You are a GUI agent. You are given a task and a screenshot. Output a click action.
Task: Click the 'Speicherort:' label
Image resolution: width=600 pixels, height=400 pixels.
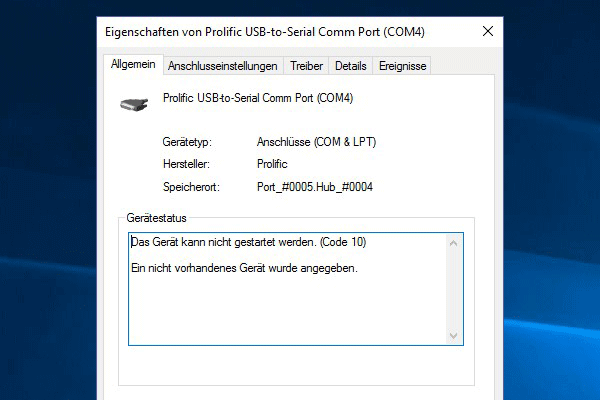click(191, 187)
